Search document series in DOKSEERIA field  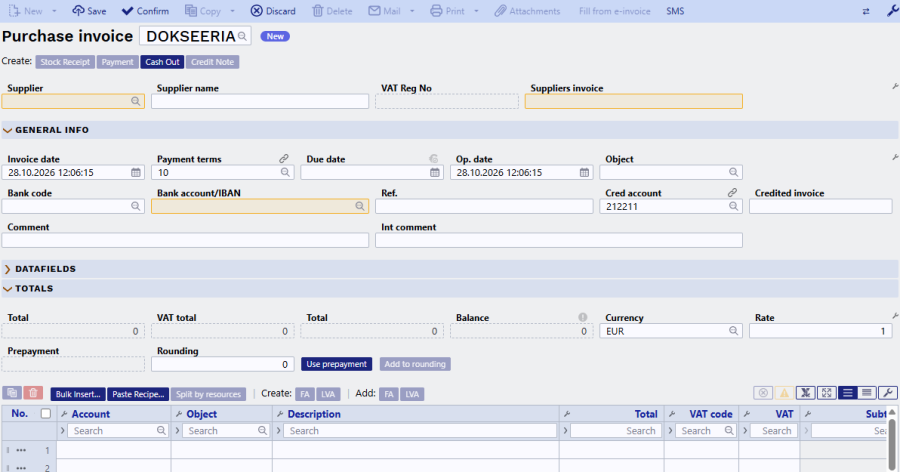(243, 36)
